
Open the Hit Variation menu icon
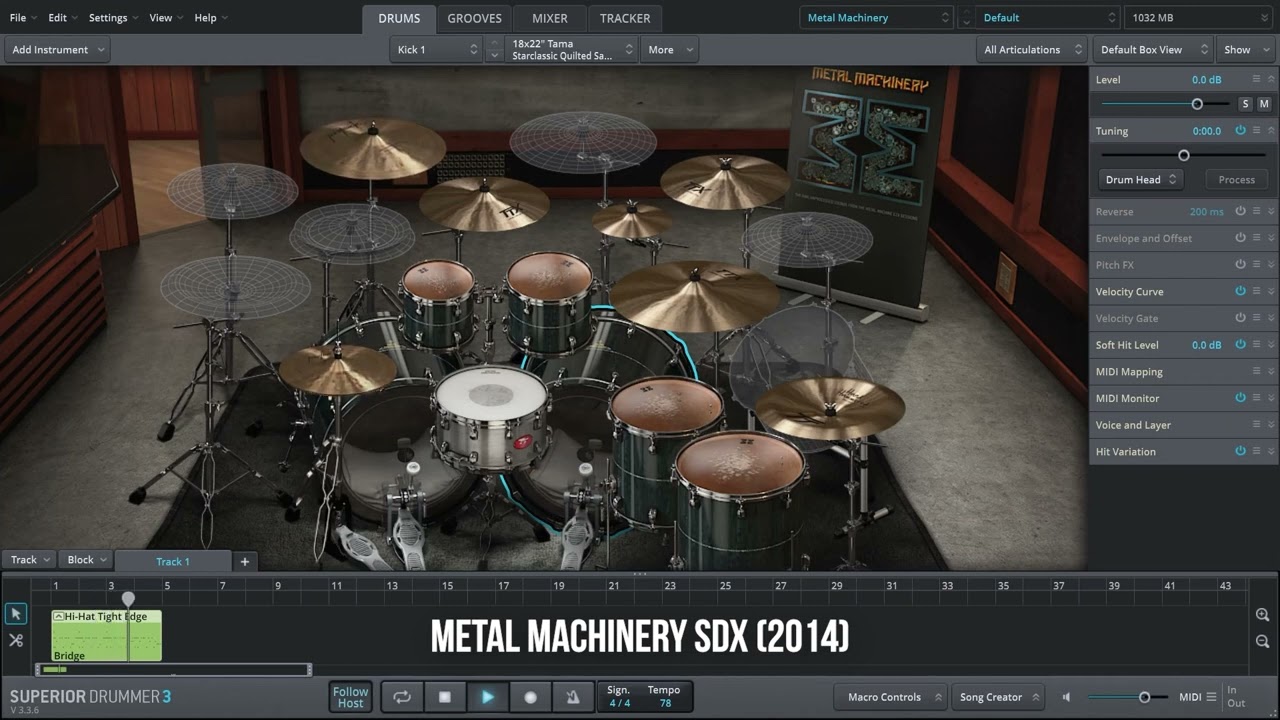click(x=1257, y=451)
